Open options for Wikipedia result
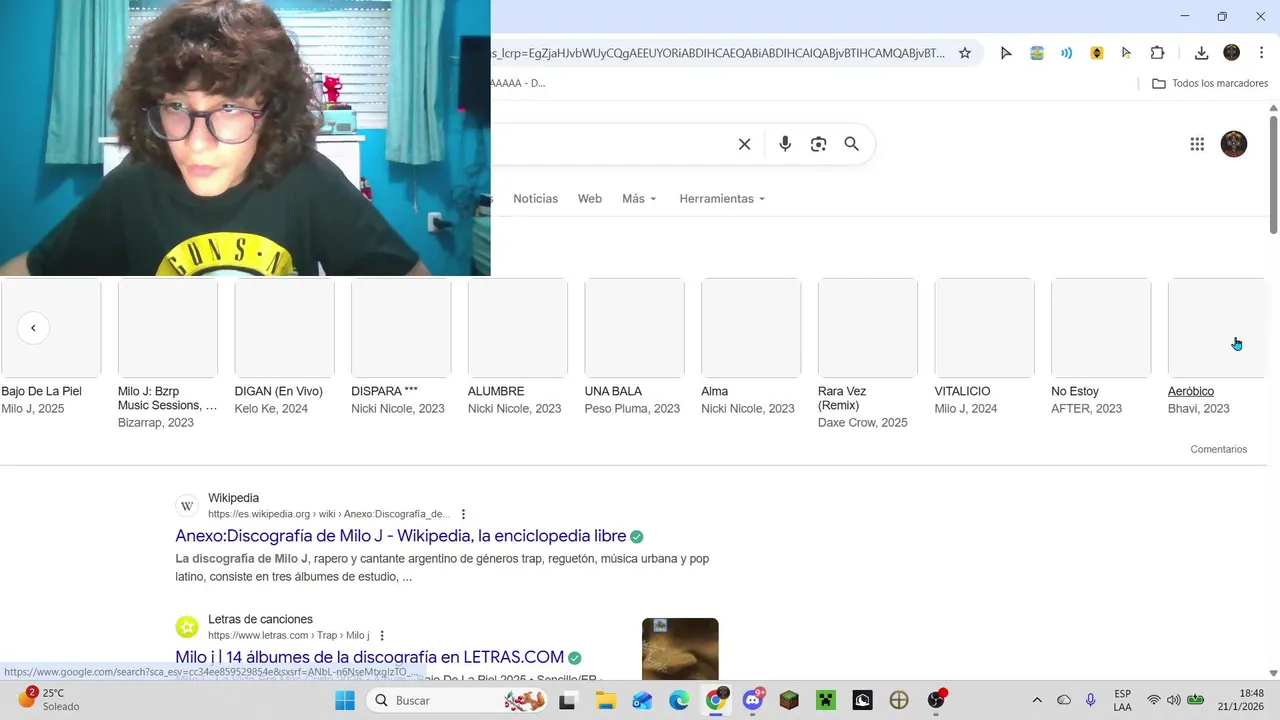 click(463, 514)
